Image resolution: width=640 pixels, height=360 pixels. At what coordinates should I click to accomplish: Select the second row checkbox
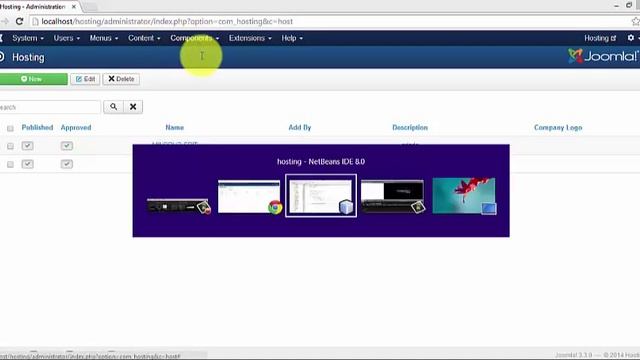10,164
